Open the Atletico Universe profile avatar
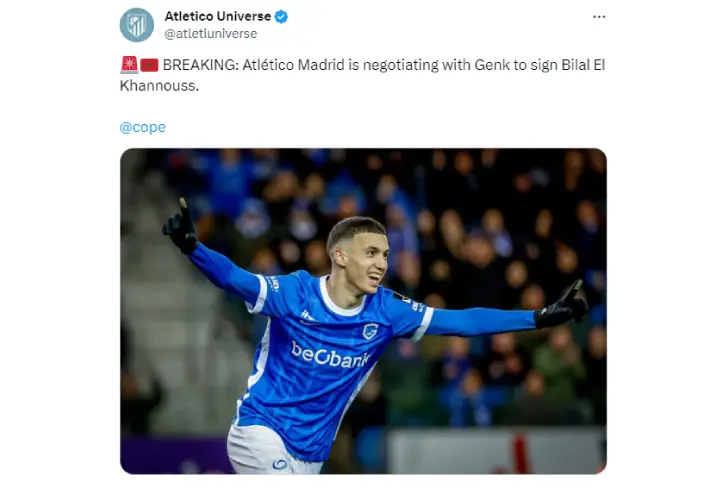 pyautogui.click(x=136, y=25)
